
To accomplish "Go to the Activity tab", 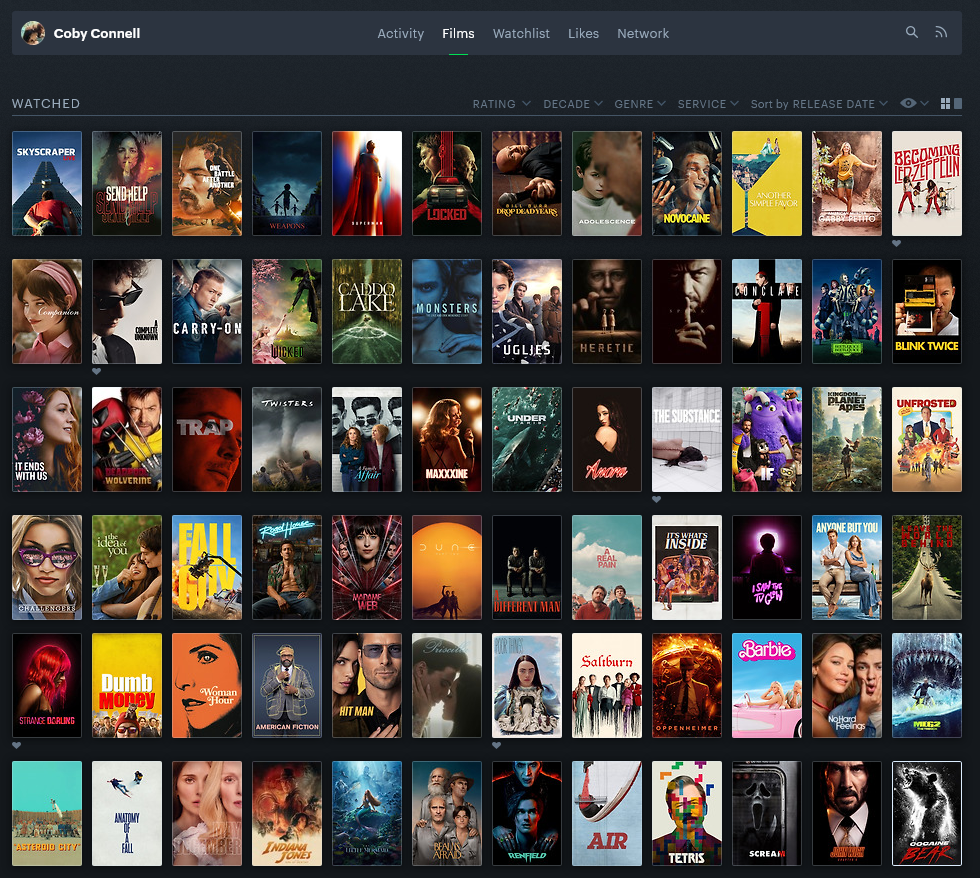I will (x=401, y=33).
